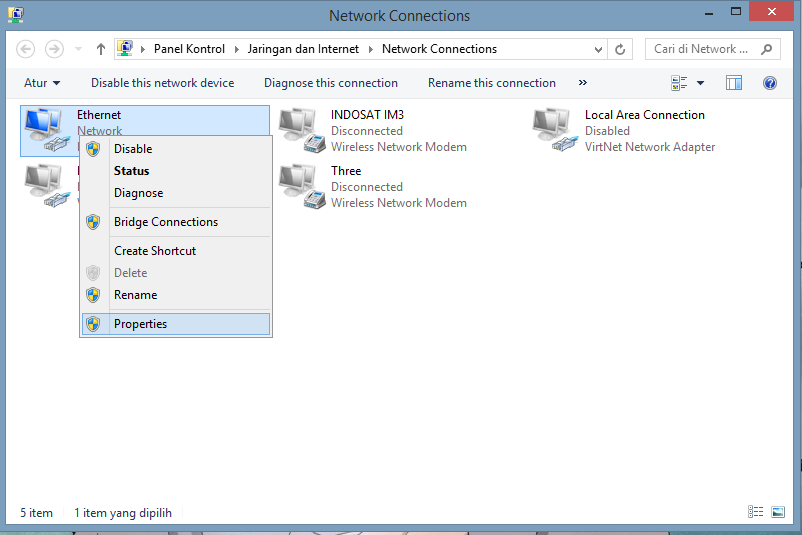Click the Cari di Network search field
Screen dimensions: 802x535
tap(700, 49)
